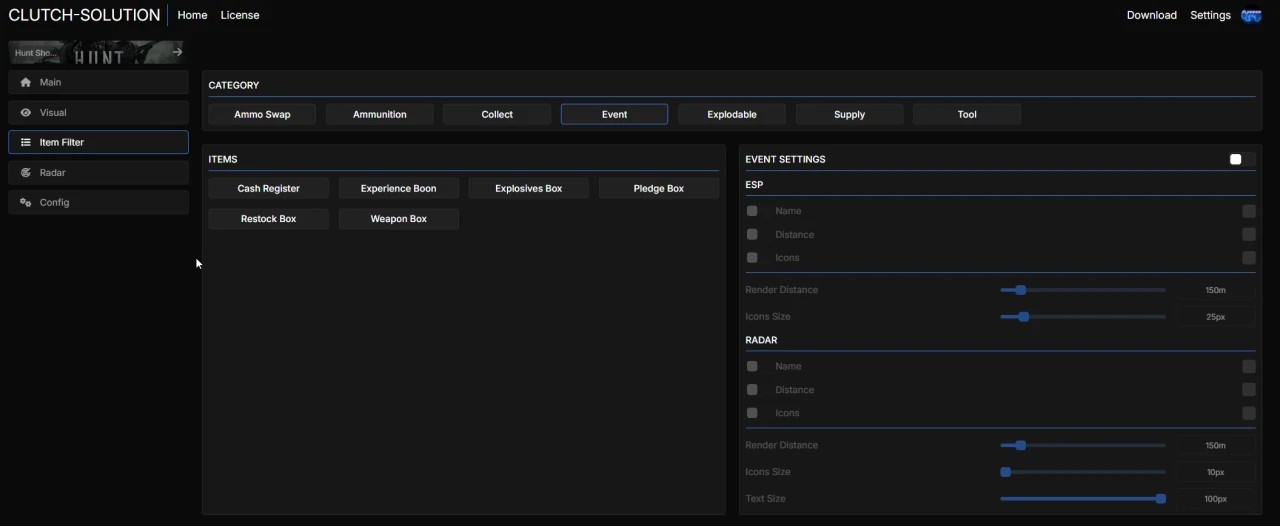Enable Radar Distance checkbox
Screen dimensions: 1280x526
(x=752, y=389)
